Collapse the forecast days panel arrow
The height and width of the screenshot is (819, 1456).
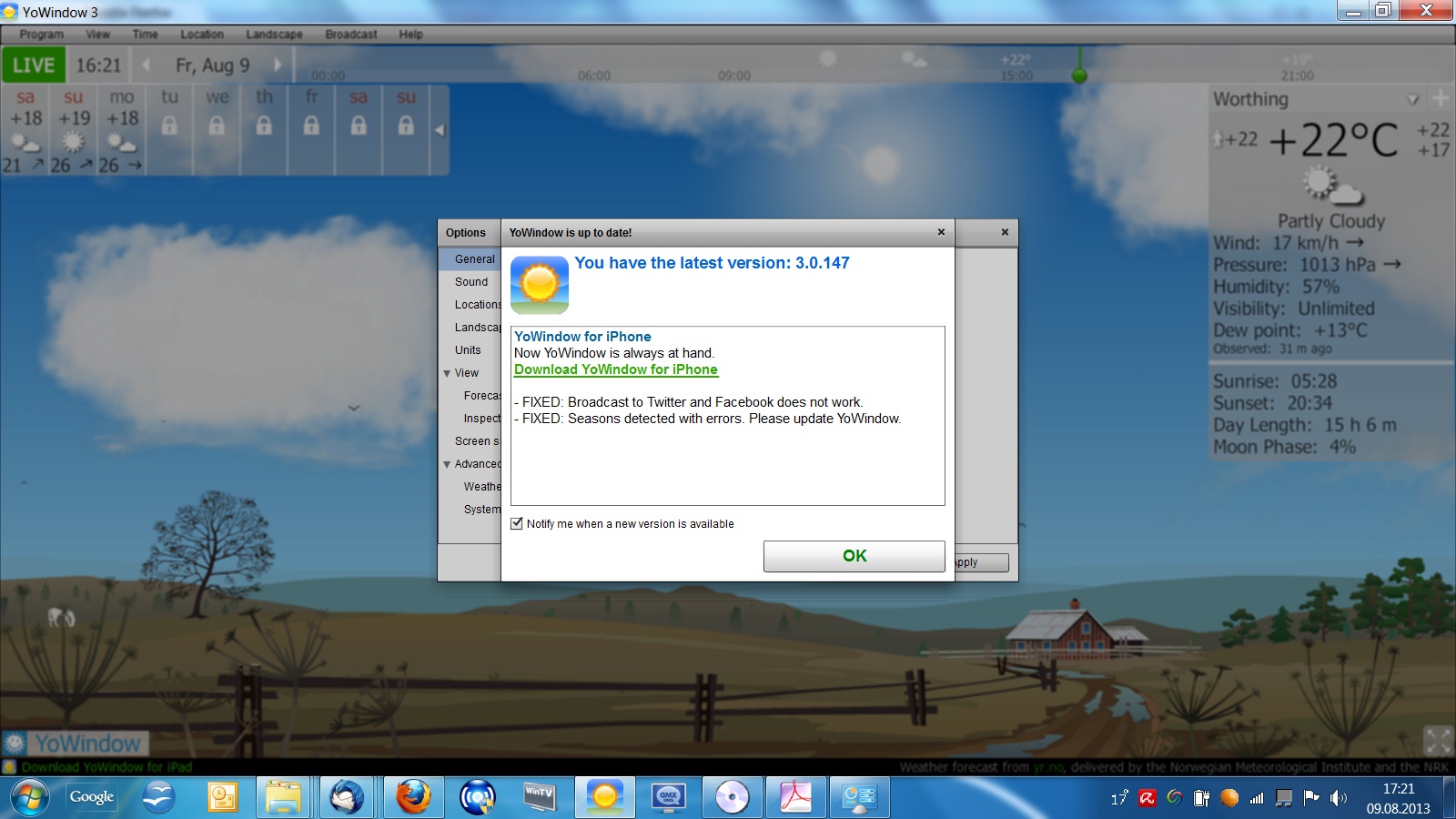pos(440,130)
